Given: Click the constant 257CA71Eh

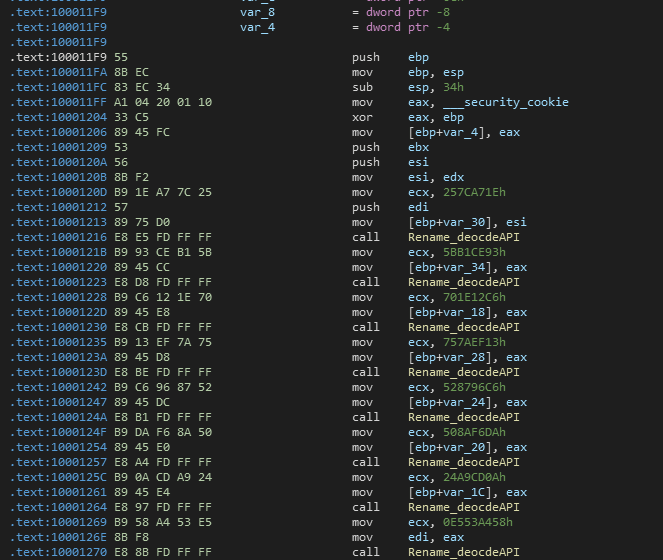Looking at the screenshot, I should point(474,192).
